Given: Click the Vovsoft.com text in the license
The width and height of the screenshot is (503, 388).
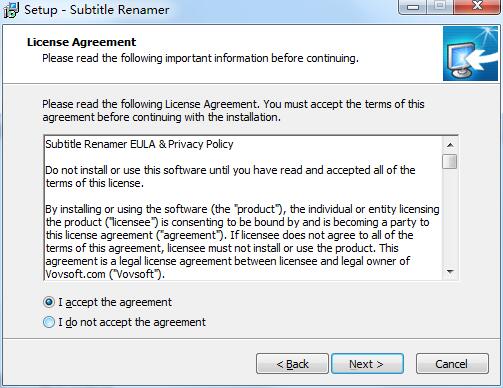Looking at the screenshot, I should [x=75, y=274].
